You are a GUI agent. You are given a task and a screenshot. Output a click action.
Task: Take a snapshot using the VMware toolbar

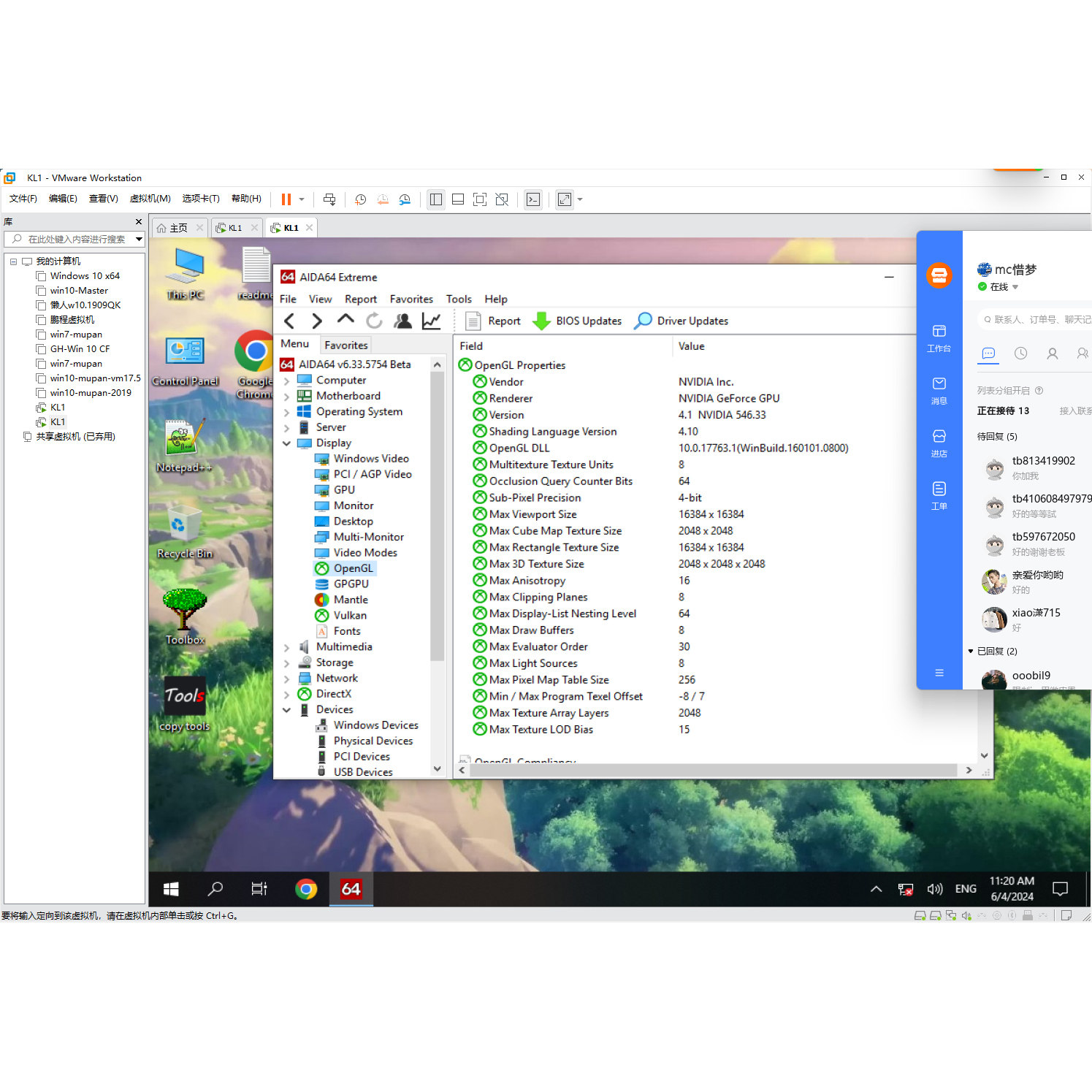(x=361, y=199)
